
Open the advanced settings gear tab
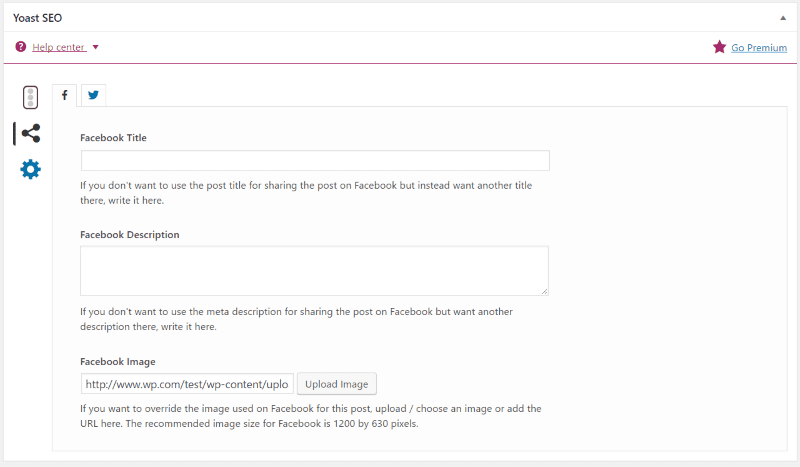(31, 169)
